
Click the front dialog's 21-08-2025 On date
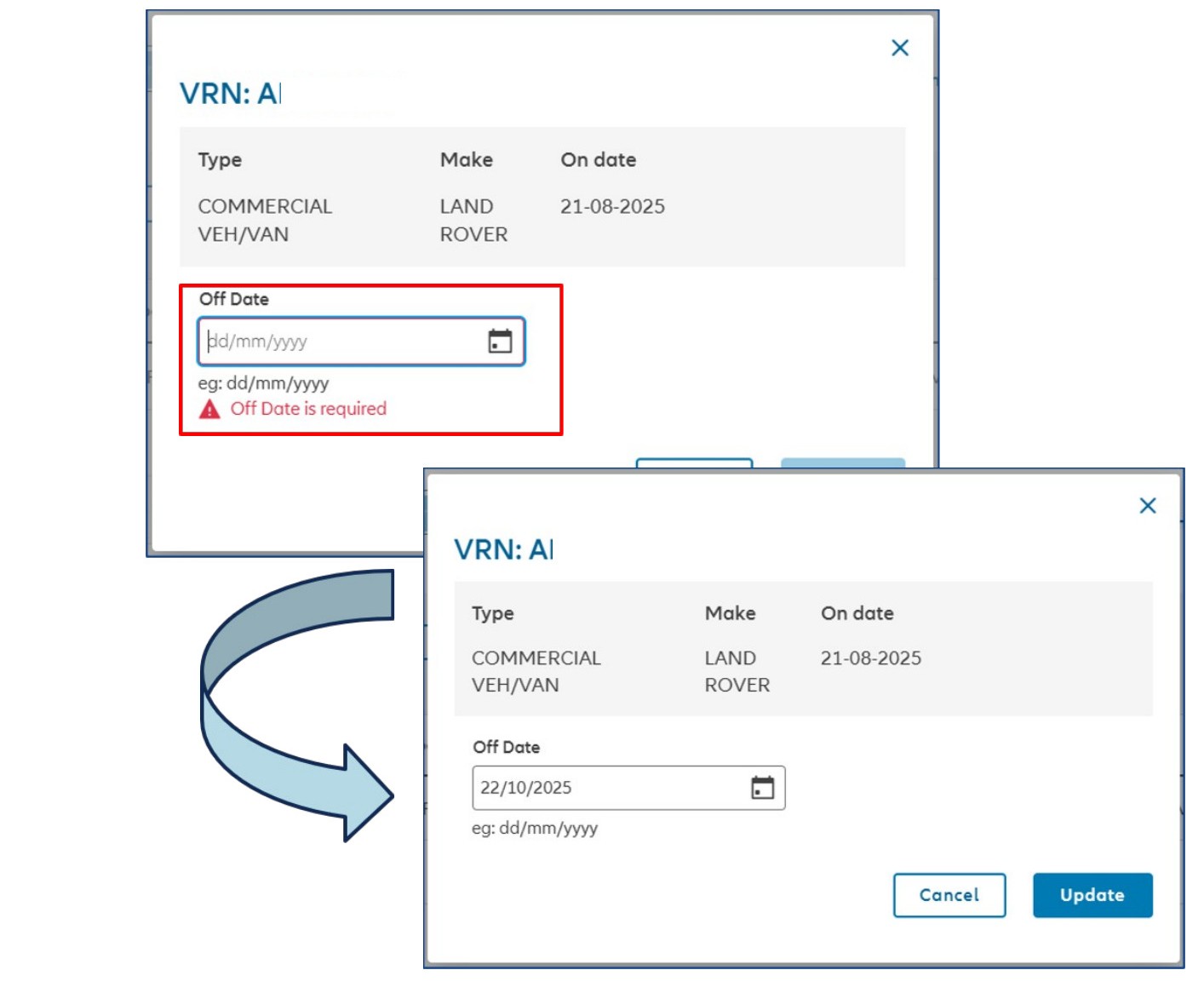coord(871,657)
